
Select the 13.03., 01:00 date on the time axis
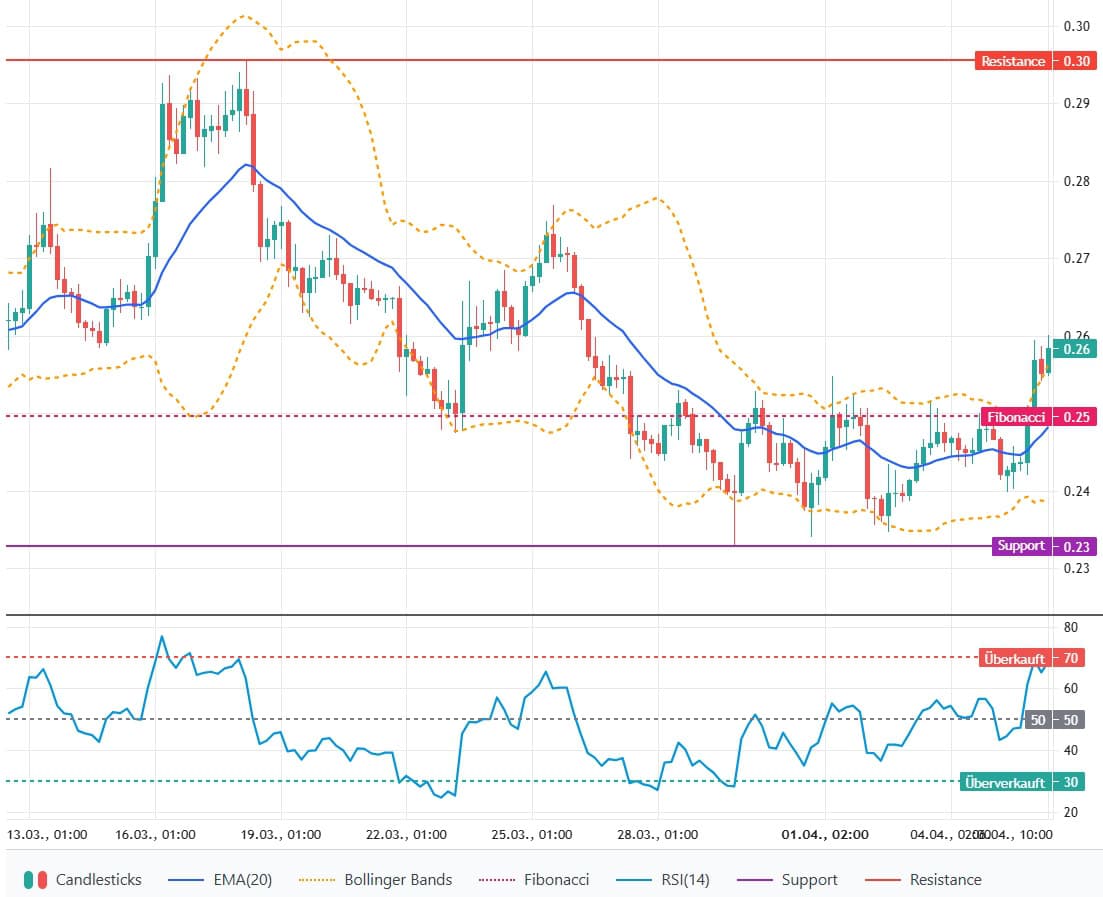click(x=47, y=834)
